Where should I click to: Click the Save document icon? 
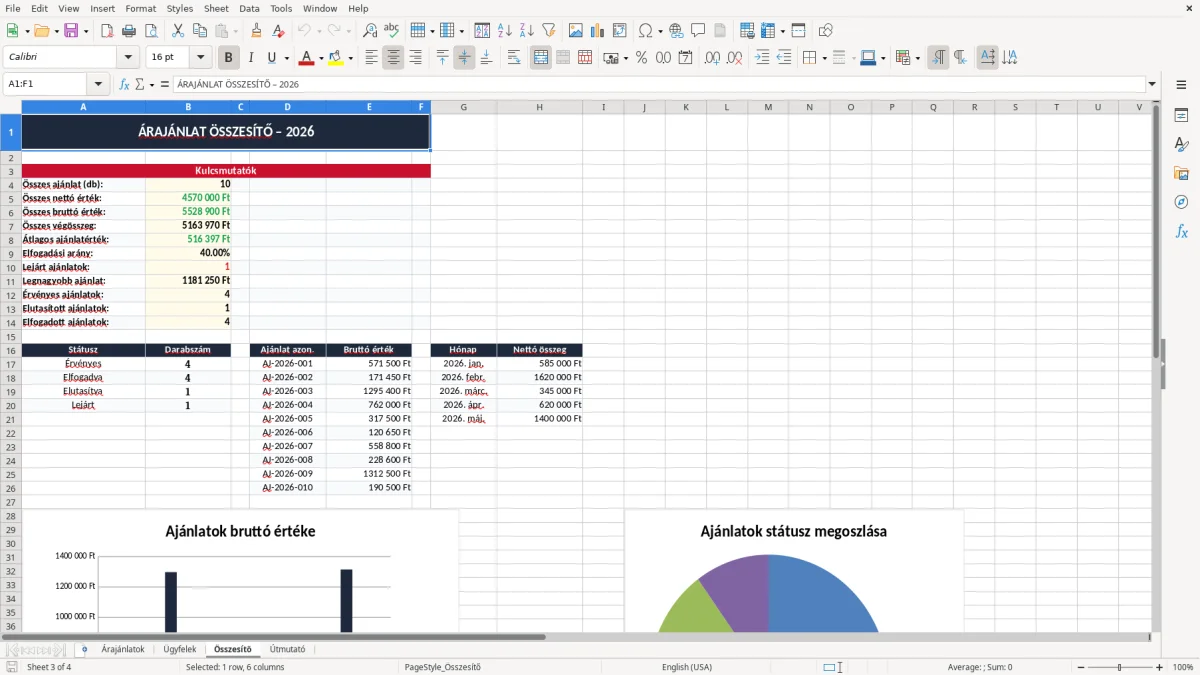coord(71,31)
